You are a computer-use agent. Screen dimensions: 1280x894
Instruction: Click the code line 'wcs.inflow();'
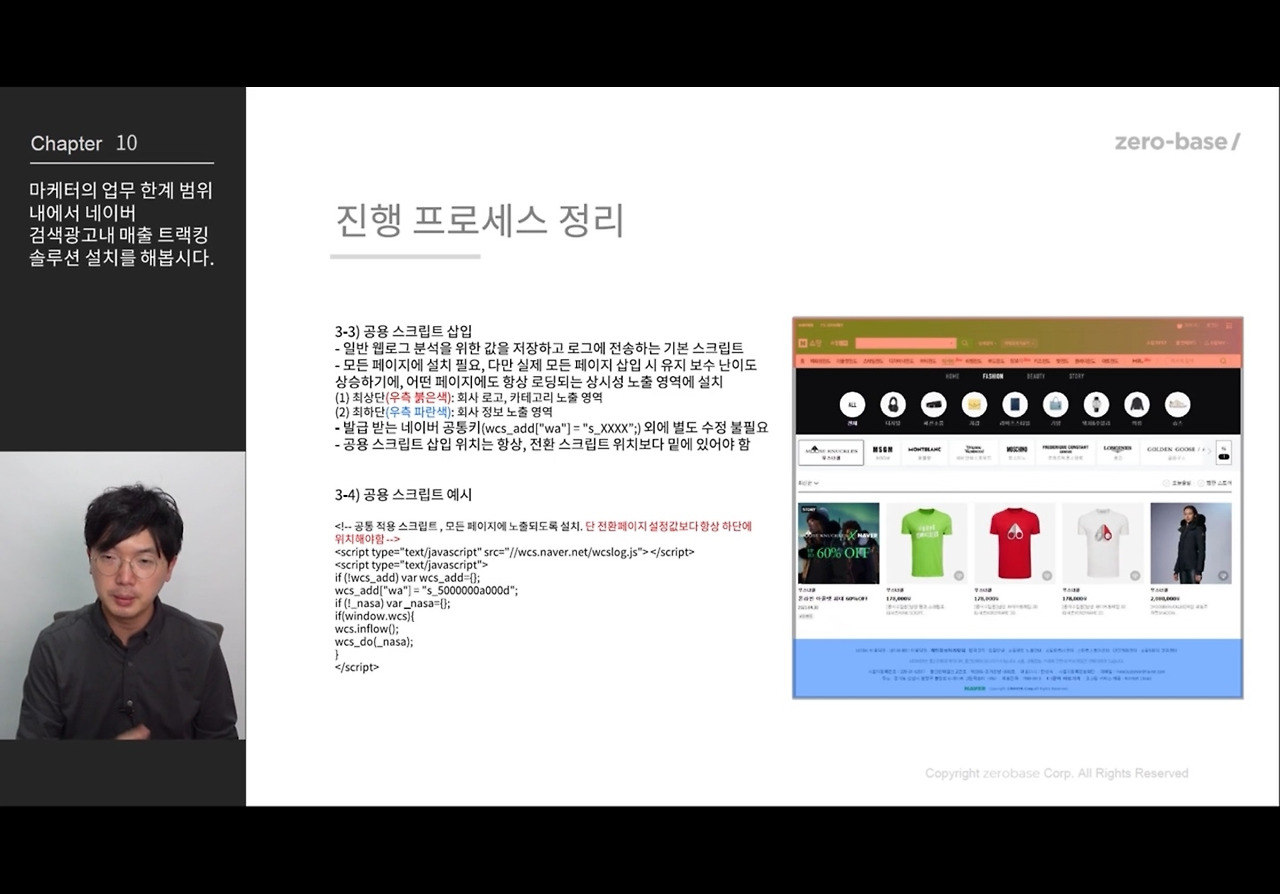367,629
